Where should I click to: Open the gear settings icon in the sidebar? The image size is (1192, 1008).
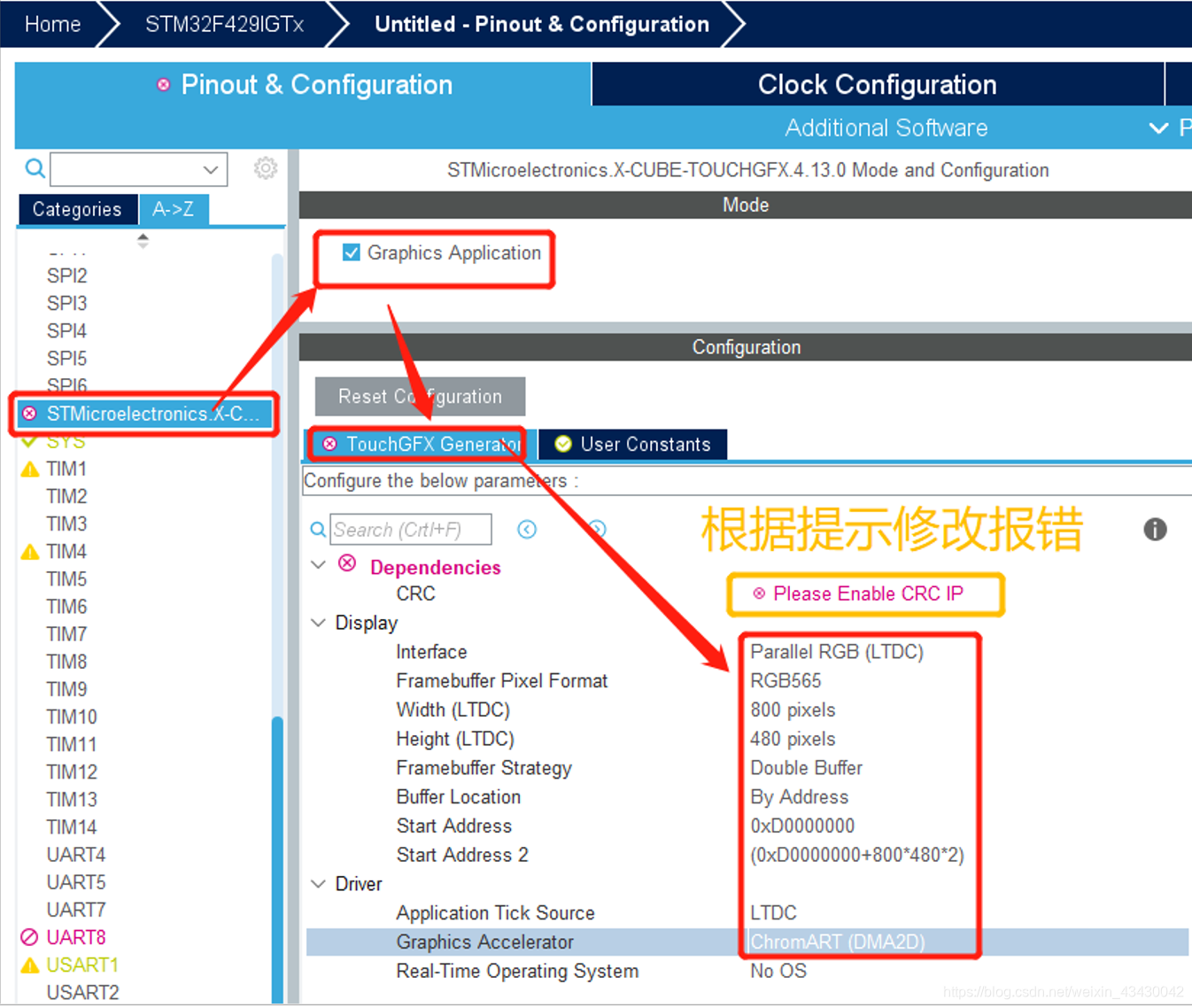(265, 168)
